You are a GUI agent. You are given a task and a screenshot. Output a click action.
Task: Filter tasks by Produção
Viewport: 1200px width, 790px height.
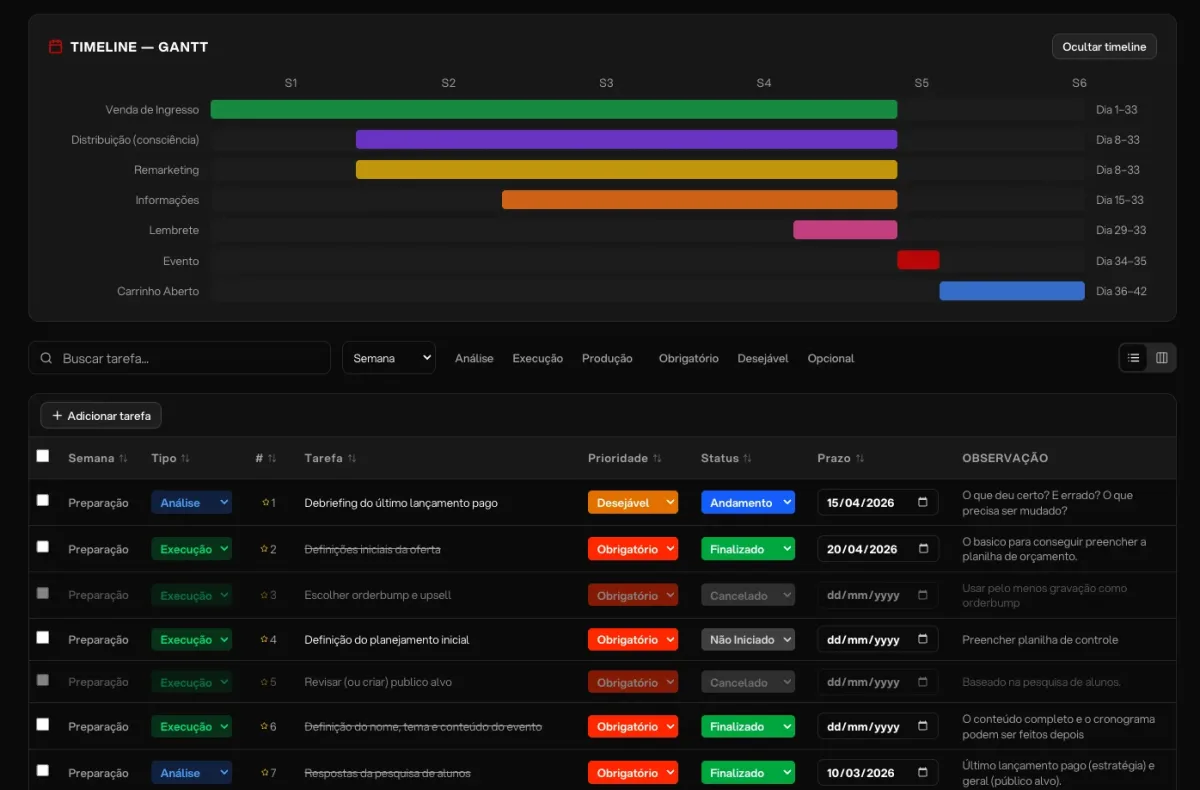tap(607, 358)
